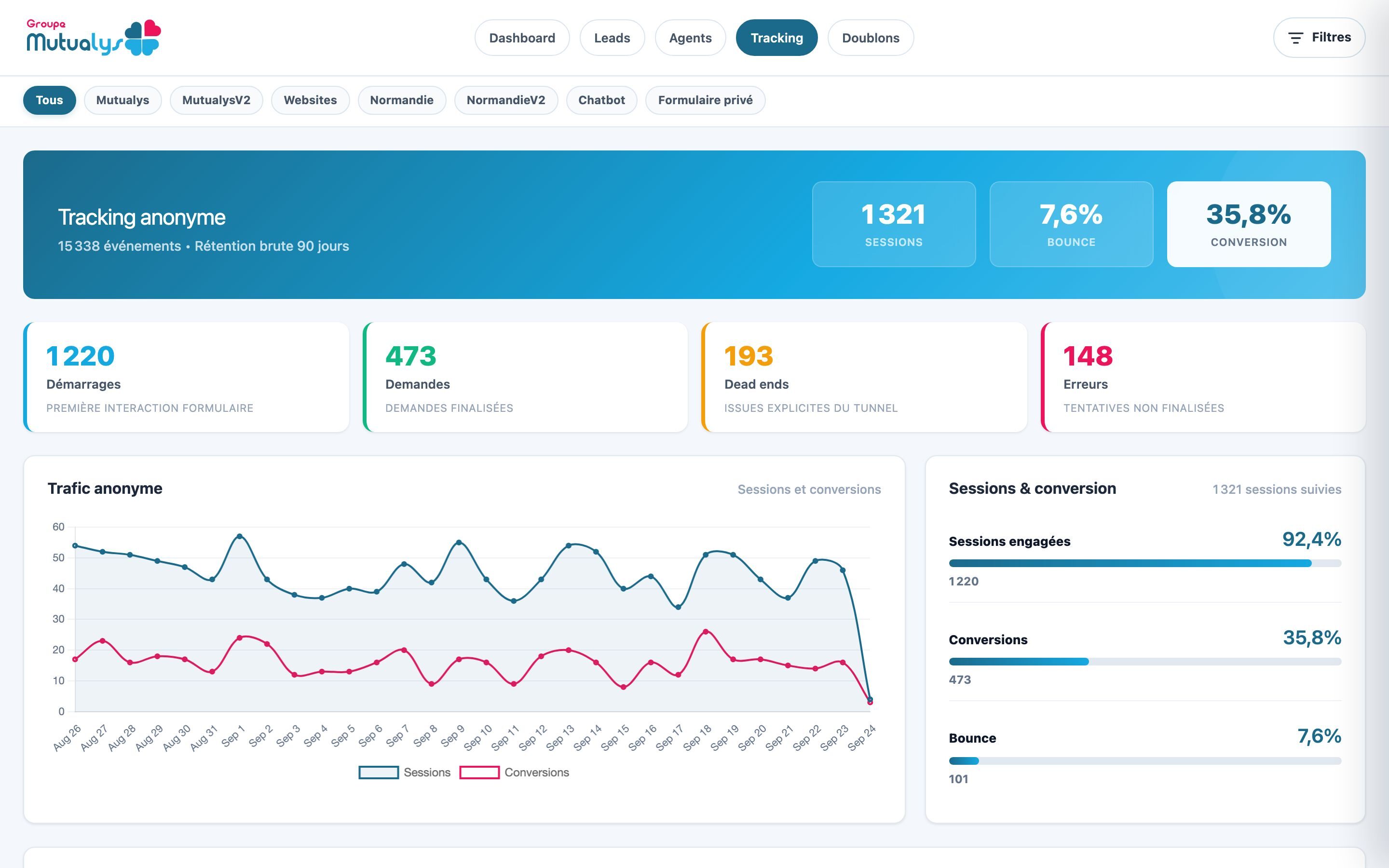
Task: Click the Sep 18 conversions peak point
Action: coord(706,632)
